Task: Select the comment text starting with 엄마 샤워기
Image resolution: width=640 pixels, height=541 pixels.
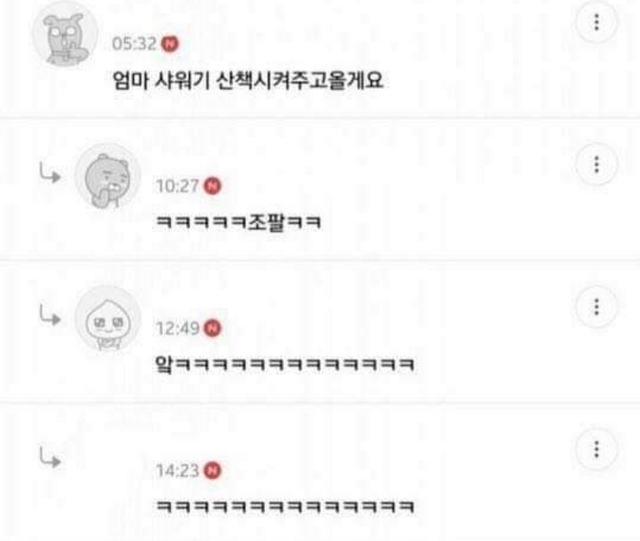Action: click(x=248, y=80)
